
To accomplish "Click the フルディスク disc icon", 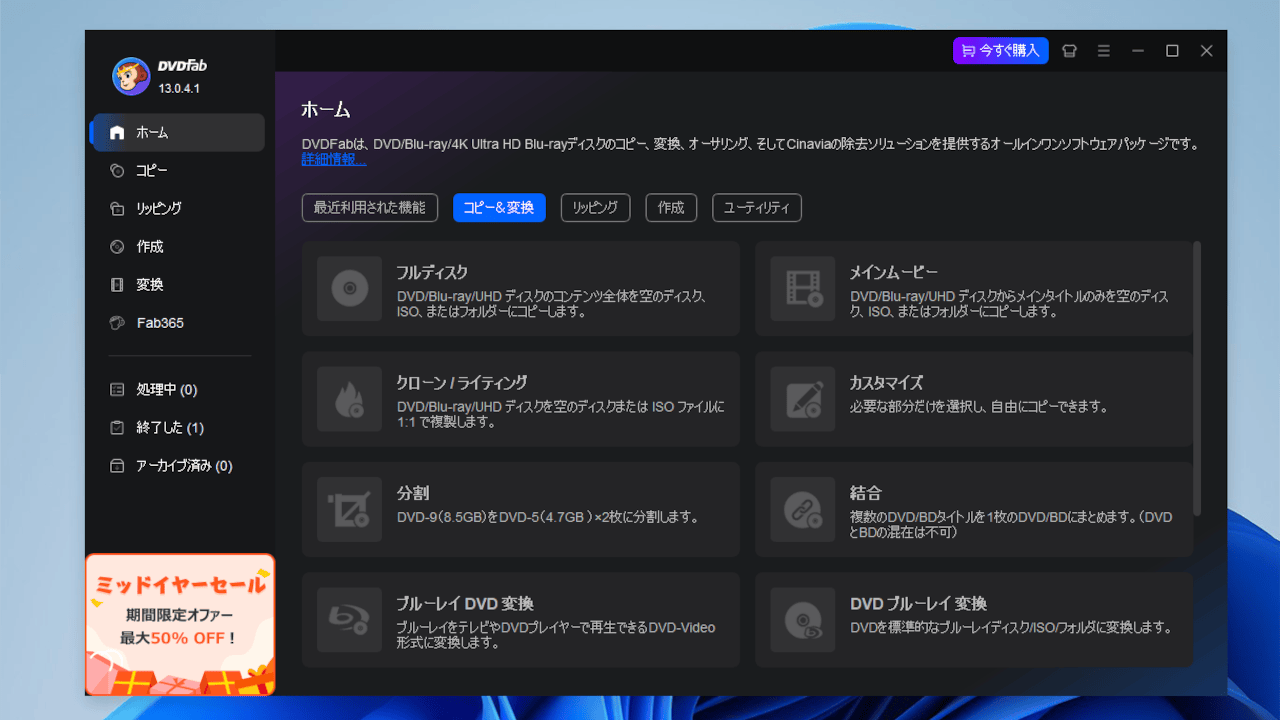I will (x=349, y=289).
